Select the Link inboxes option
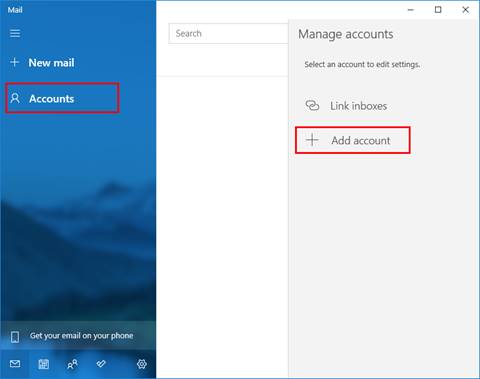This screenshot has width=480, height=379. point(358,106)
